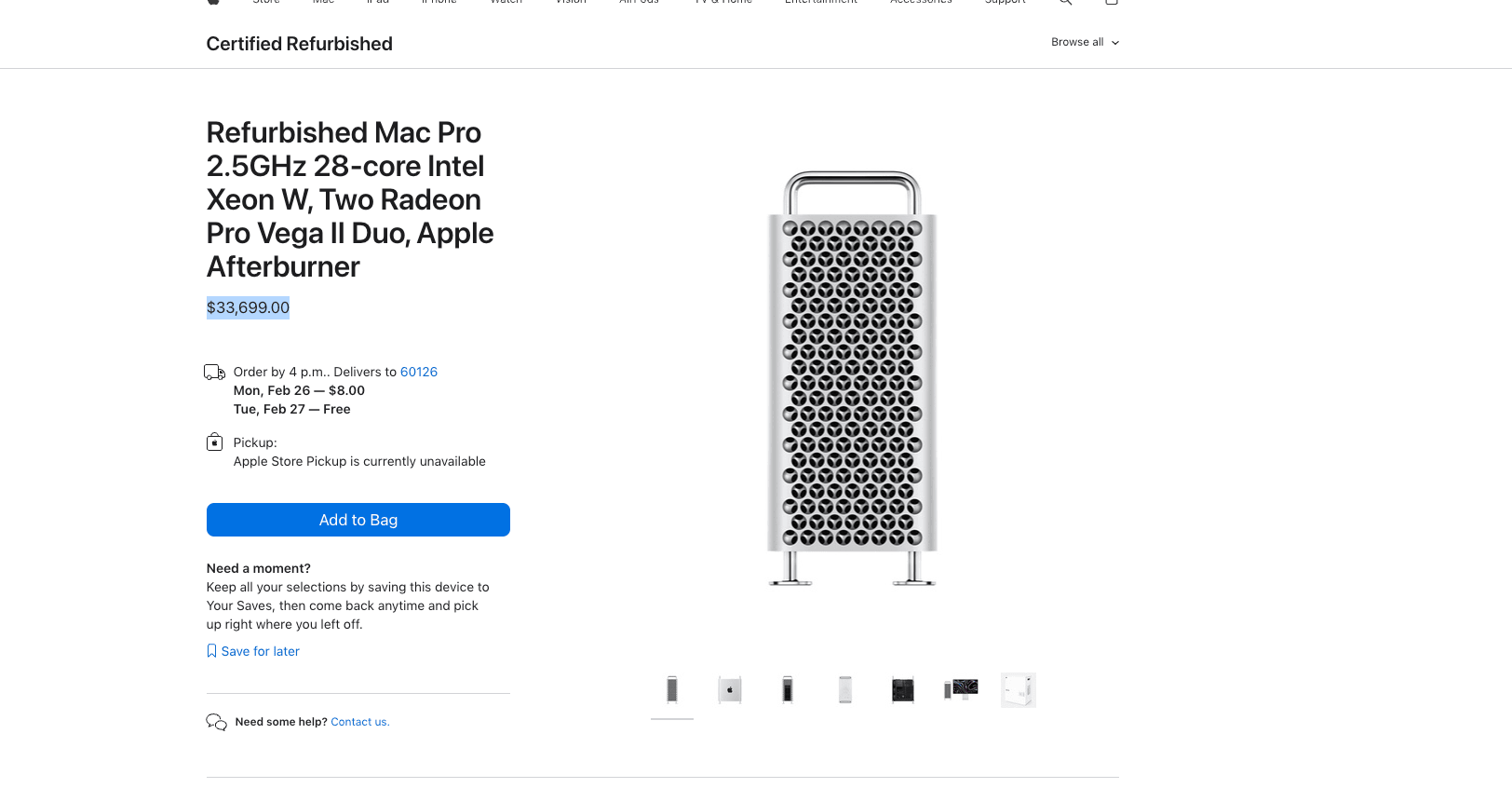The image size is (1512, 788).
Task: Click the large Mac Pro product image
Action: (852, 377)
